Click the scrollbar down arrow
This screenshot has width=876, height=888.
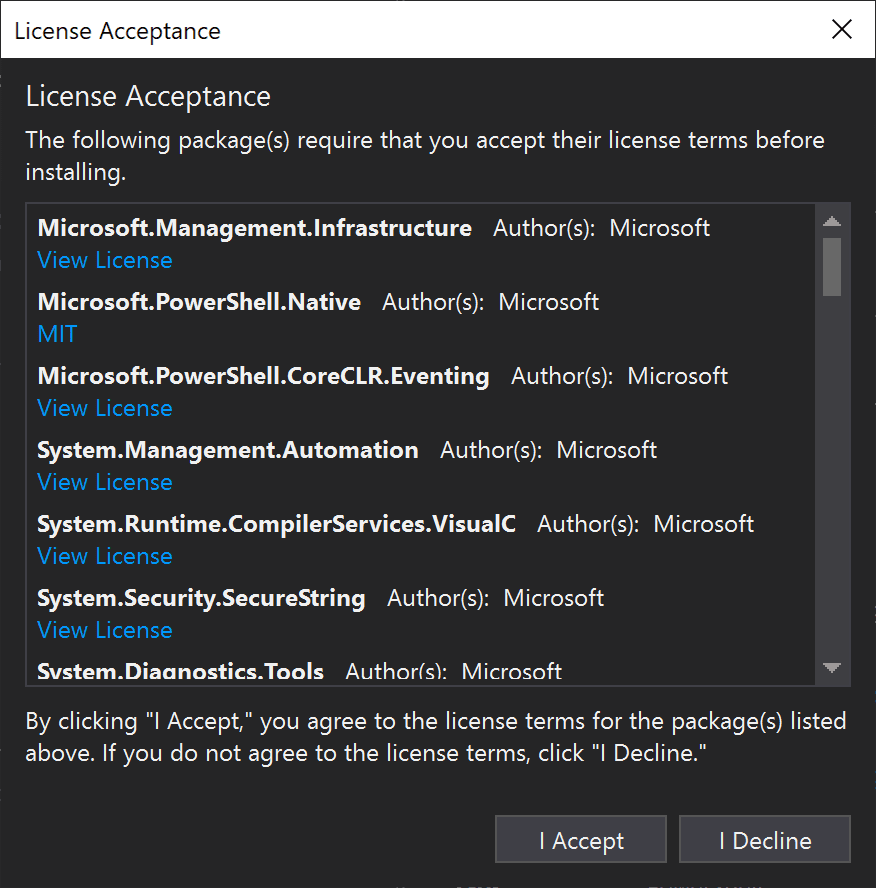coord(832,667)
